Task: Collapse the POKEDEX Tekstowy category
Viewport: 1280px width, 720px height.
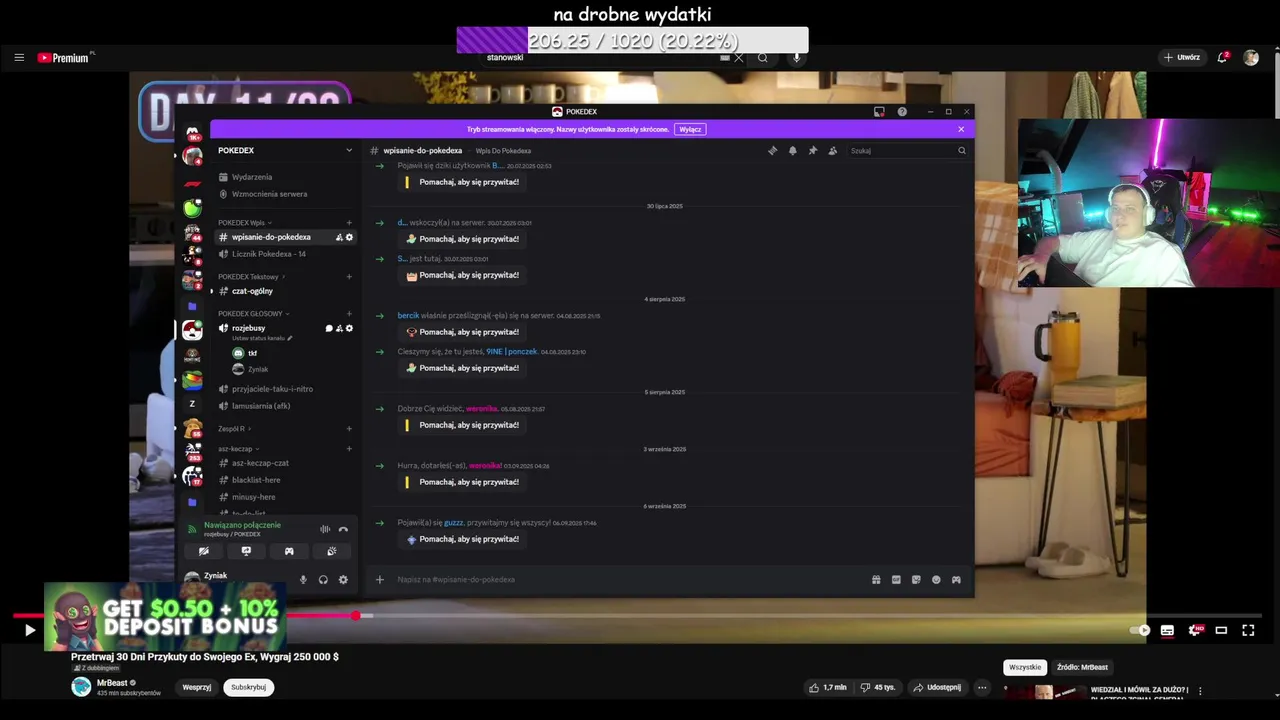Action: point(252,277)
